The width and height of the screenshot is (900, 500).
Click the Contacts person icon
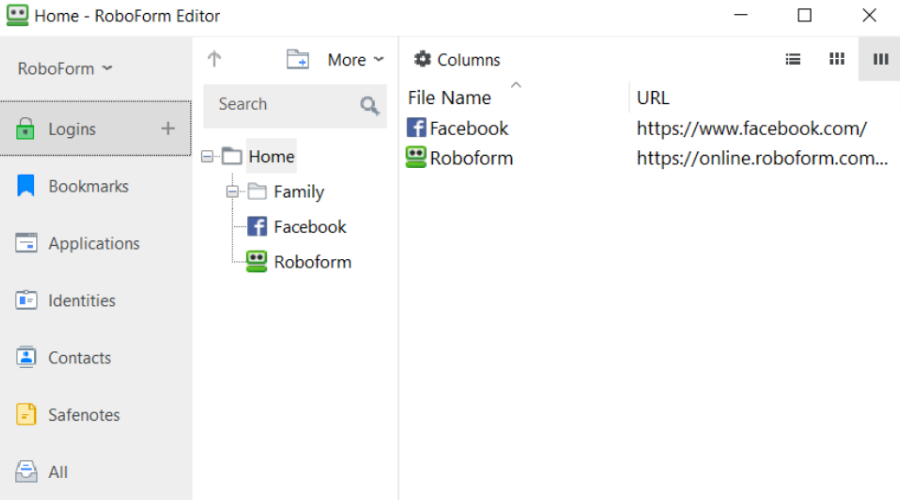(26, 357)
